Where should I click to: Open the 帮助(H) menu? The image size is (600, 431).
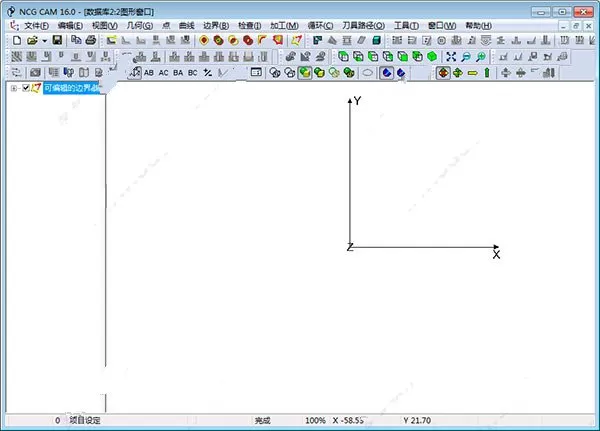[478, 26]
